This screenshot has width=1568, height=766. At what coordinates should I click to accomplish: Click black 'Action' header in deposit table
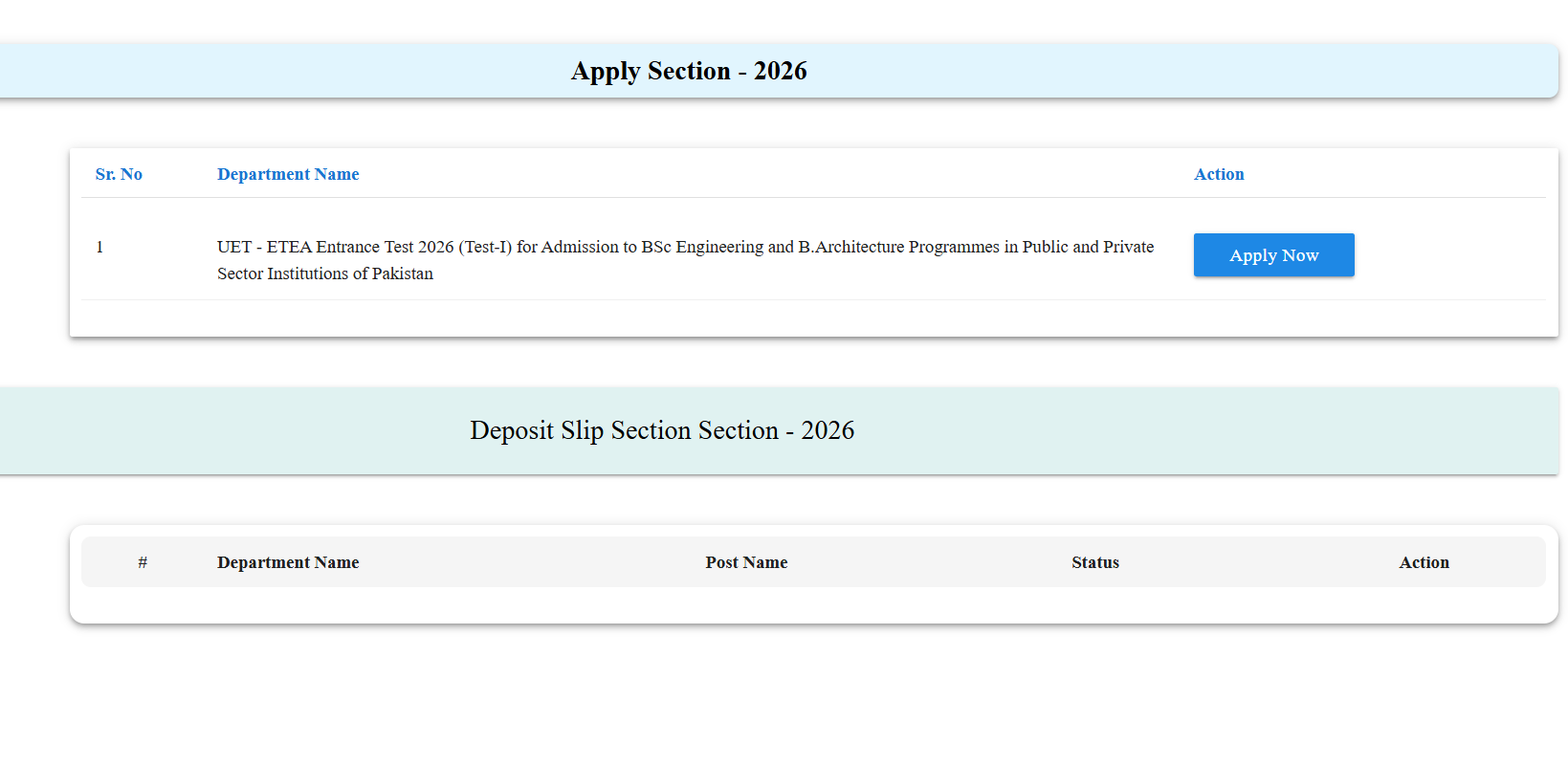[x=1424, y=562]
